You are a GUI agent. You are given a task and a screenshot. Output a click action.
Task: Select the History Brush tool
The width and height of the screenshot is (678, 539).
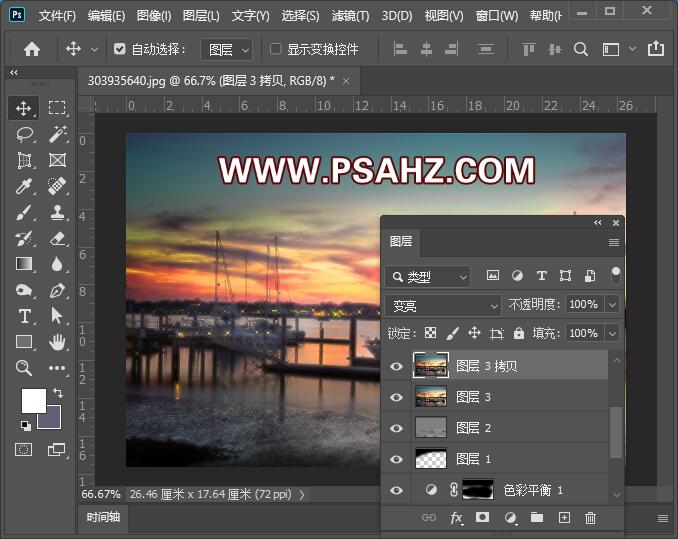click(25, 239)
